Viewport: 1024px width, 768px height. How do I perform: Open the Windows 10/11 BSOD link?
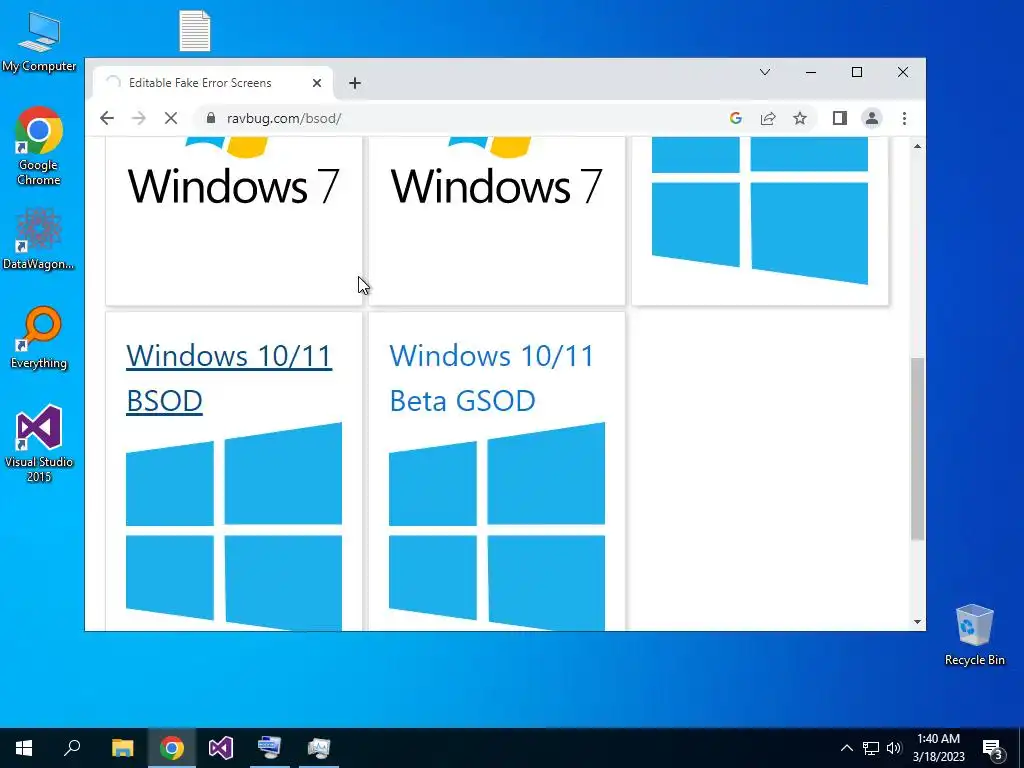[x=229, y=377]
